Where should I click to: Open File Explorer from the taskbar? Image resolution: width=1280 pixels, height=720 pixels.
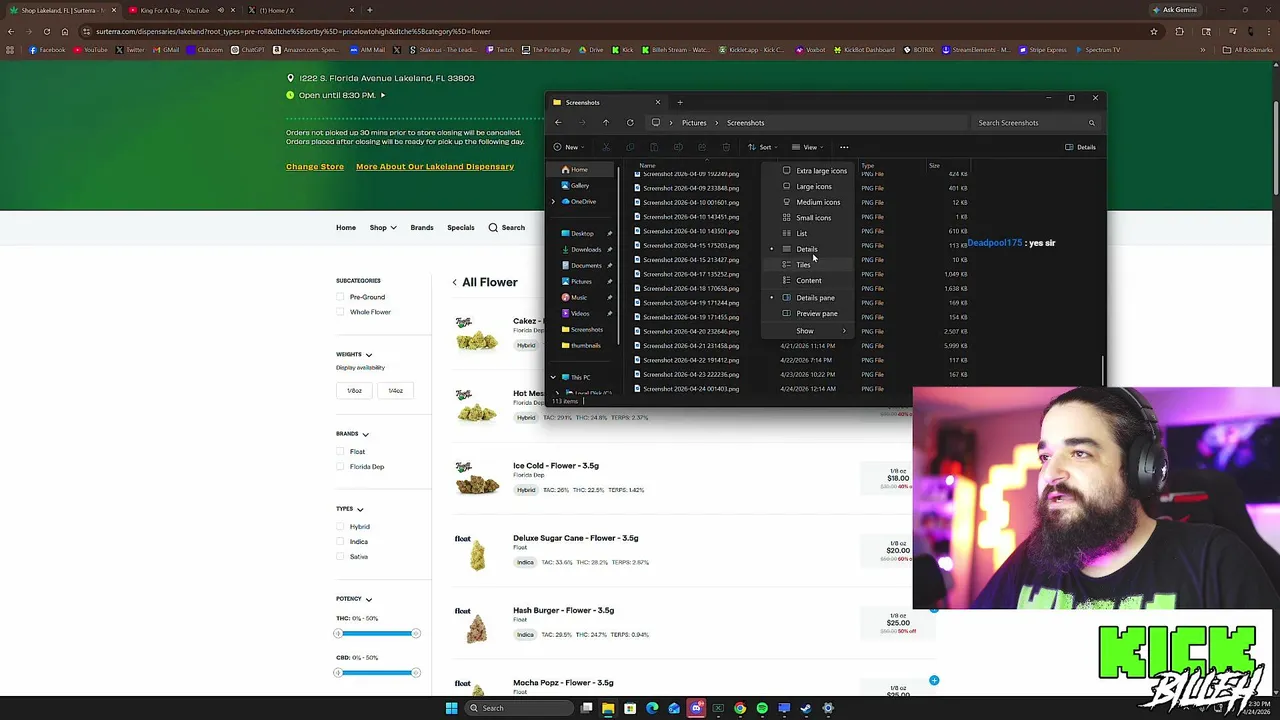(x=608, y=708)
